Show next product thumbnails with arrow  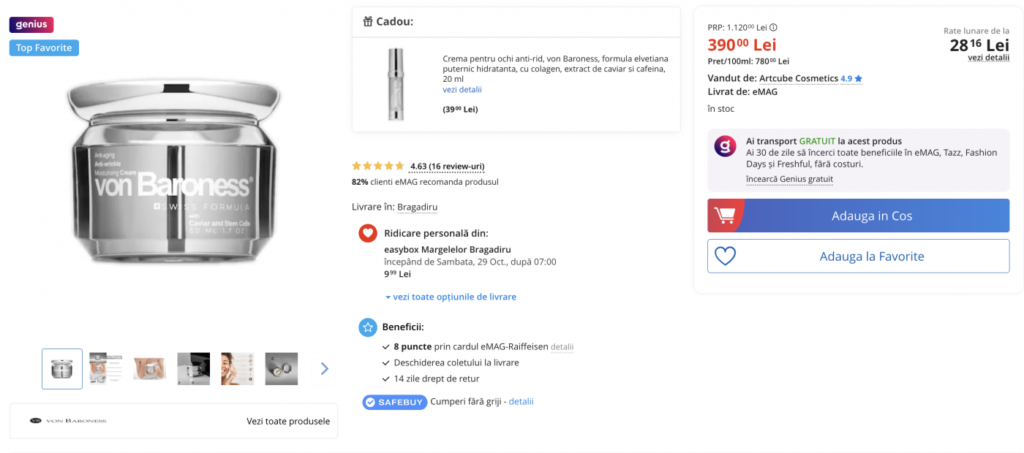[x=324, y=369]
